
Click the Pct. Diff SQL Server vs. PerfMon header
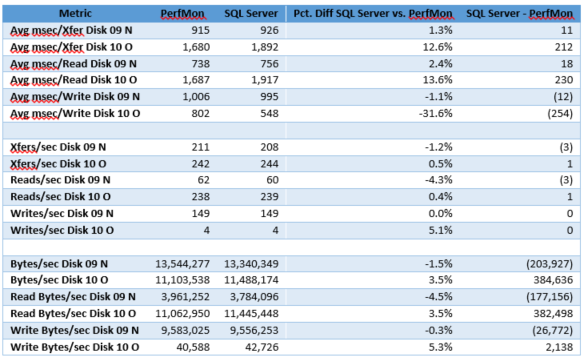(373, 14)
